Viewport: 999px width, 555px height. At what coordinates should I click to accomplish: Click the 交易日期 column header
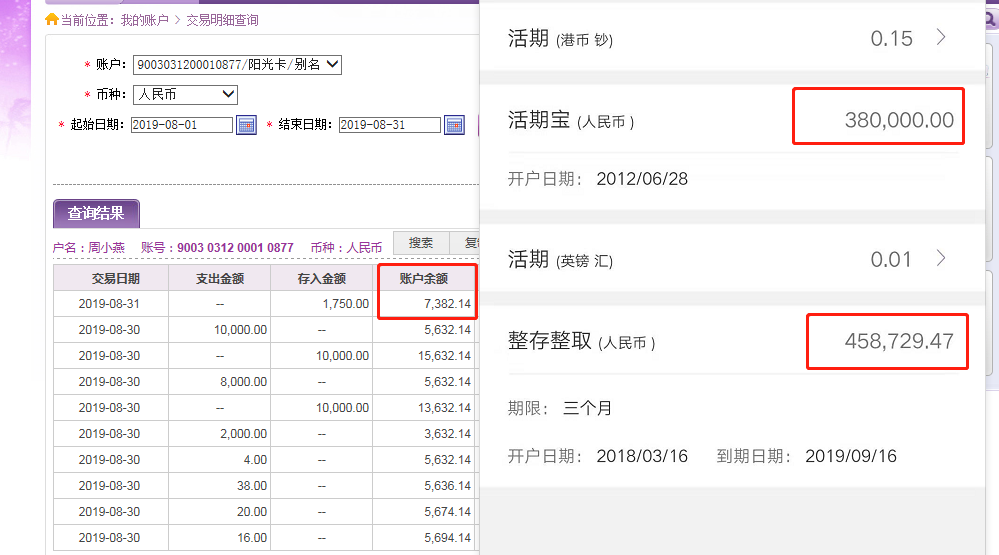(x=110, y=278)
